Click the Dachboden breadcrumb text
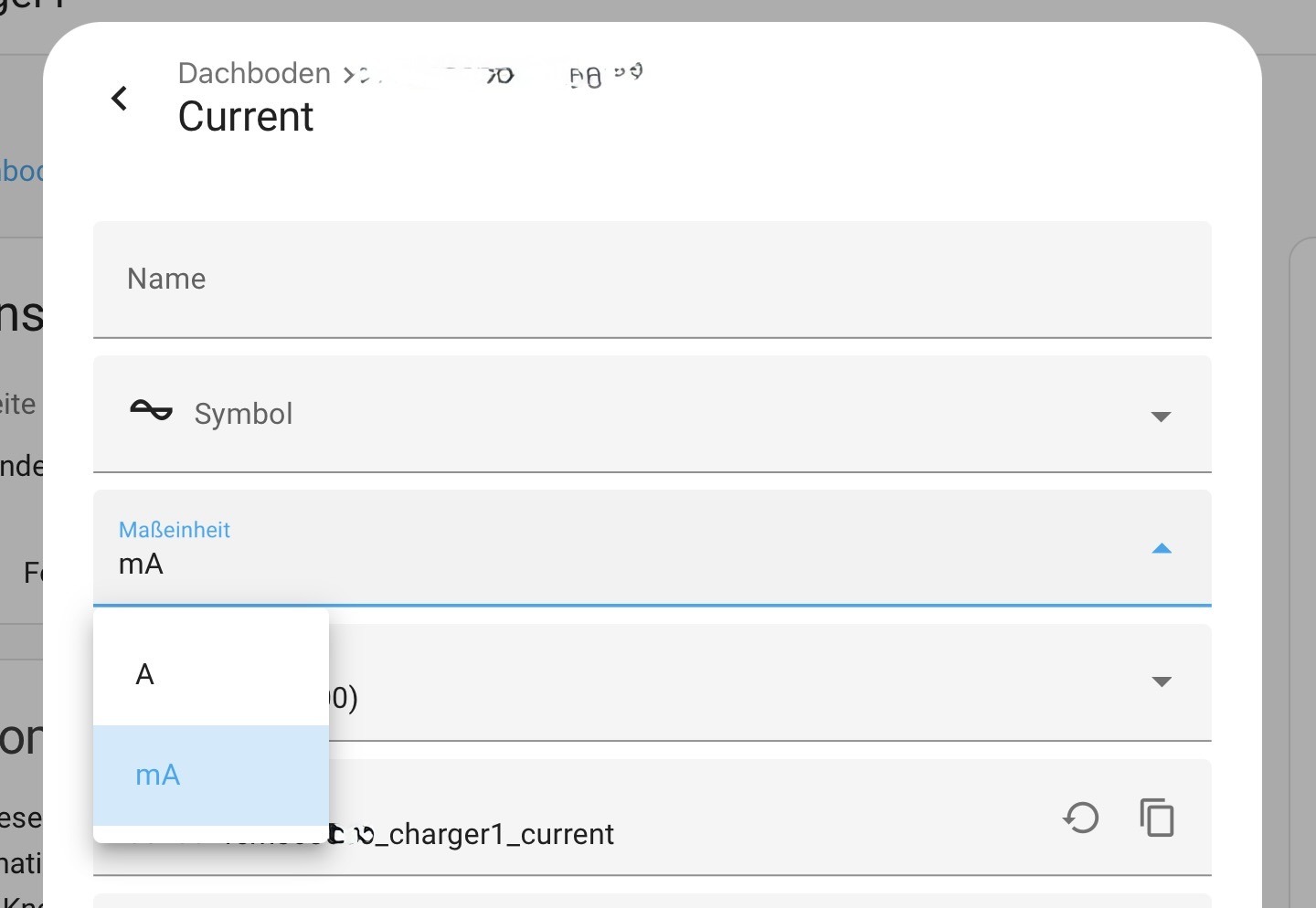Viewport: 1316px width, 908px height. tap(254, 73)
